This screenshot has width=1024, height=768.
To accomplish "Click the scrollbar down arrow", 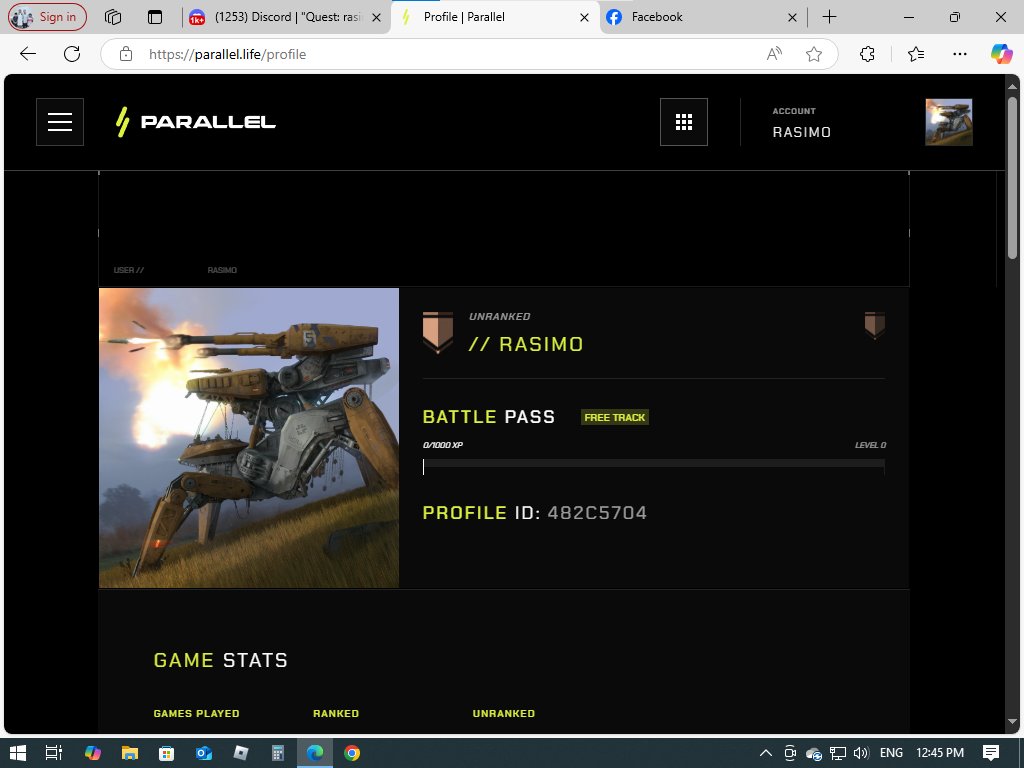I will coord(1012,722).
